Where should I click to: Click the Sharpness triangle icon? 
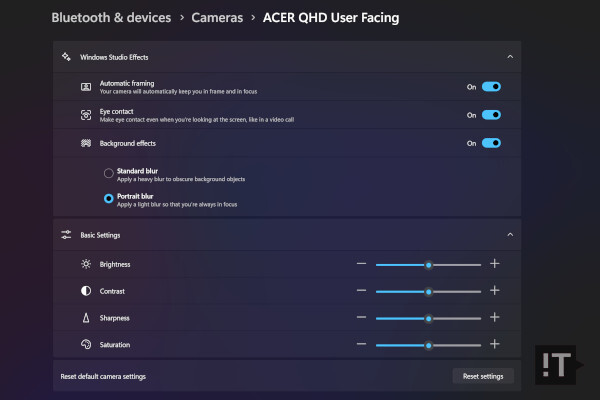point(86,318)
